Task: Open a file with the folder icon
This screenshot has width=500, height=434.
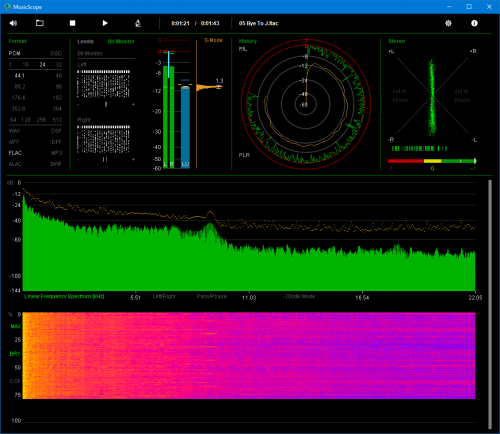Action: click(40, 23)
